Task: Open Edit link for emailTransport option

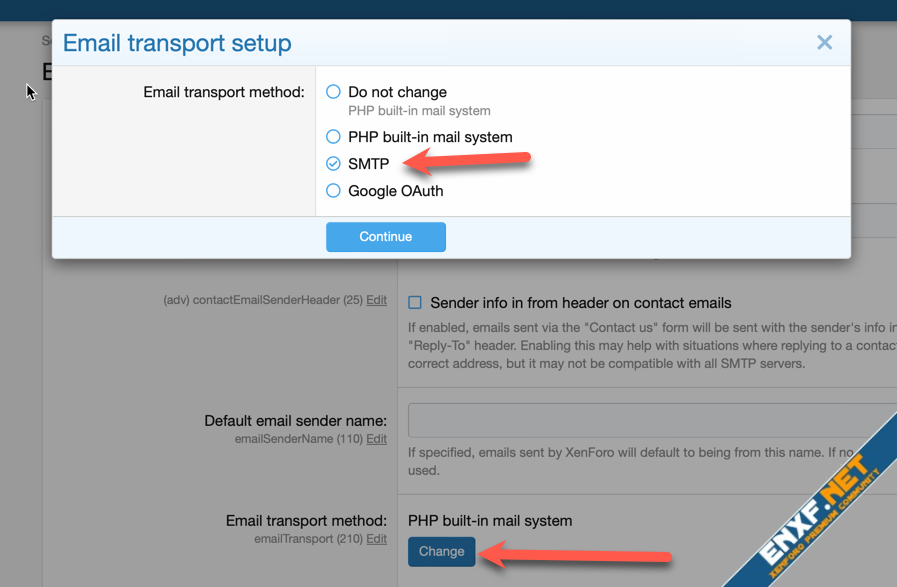Action: tap(376, 539)
